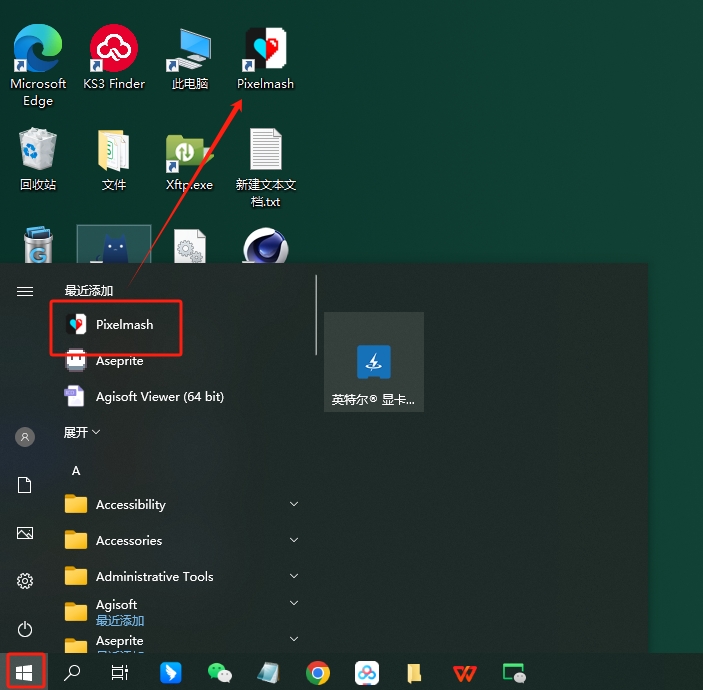Expand the Accessories folder
The height and width of the screenshot is (690, 703).
[181, 540]
